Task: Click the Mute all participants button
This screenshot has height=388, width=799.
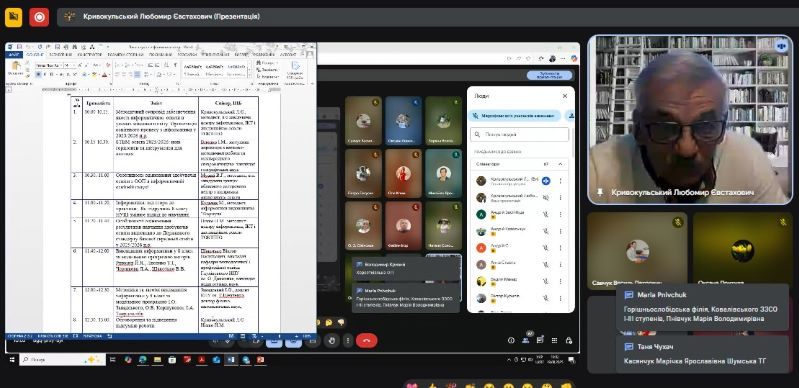Action: click(514, 116)
